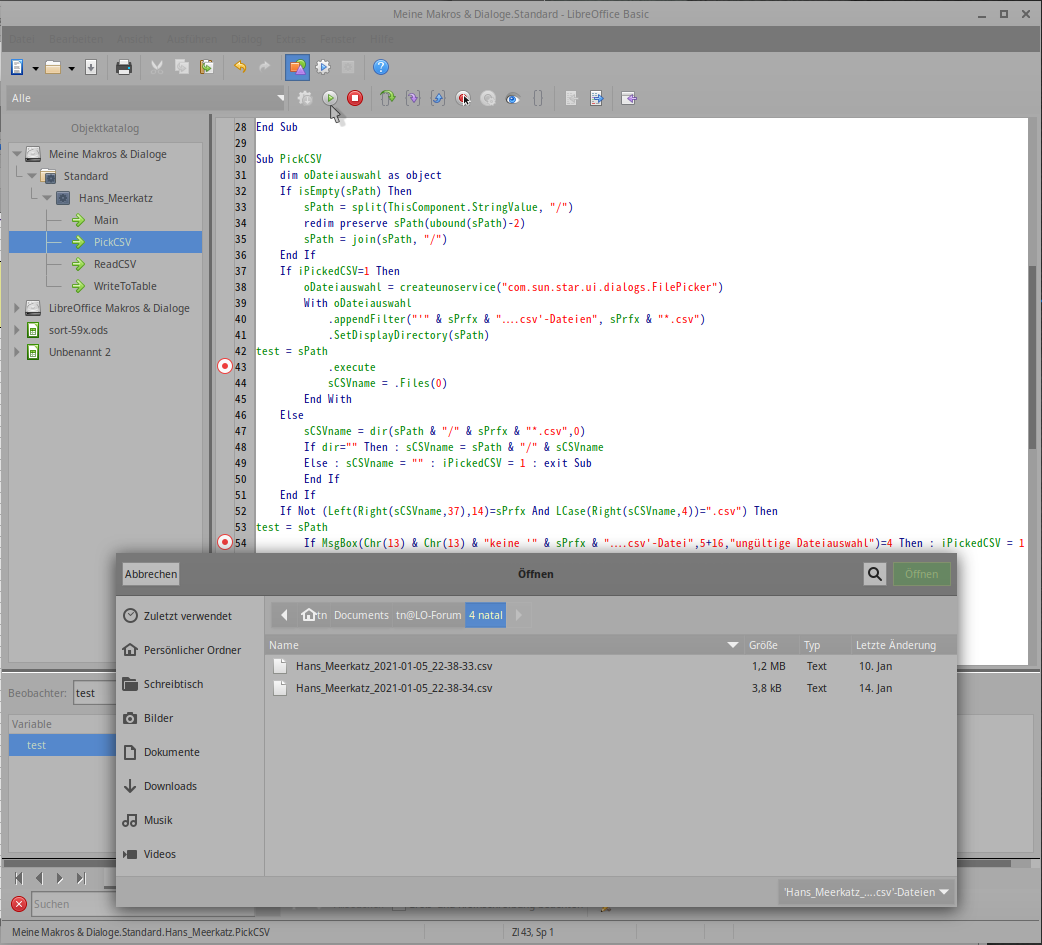Click the Select Macro gear icon
This screenshot has height=945, width=1042.
coord(323,67)
